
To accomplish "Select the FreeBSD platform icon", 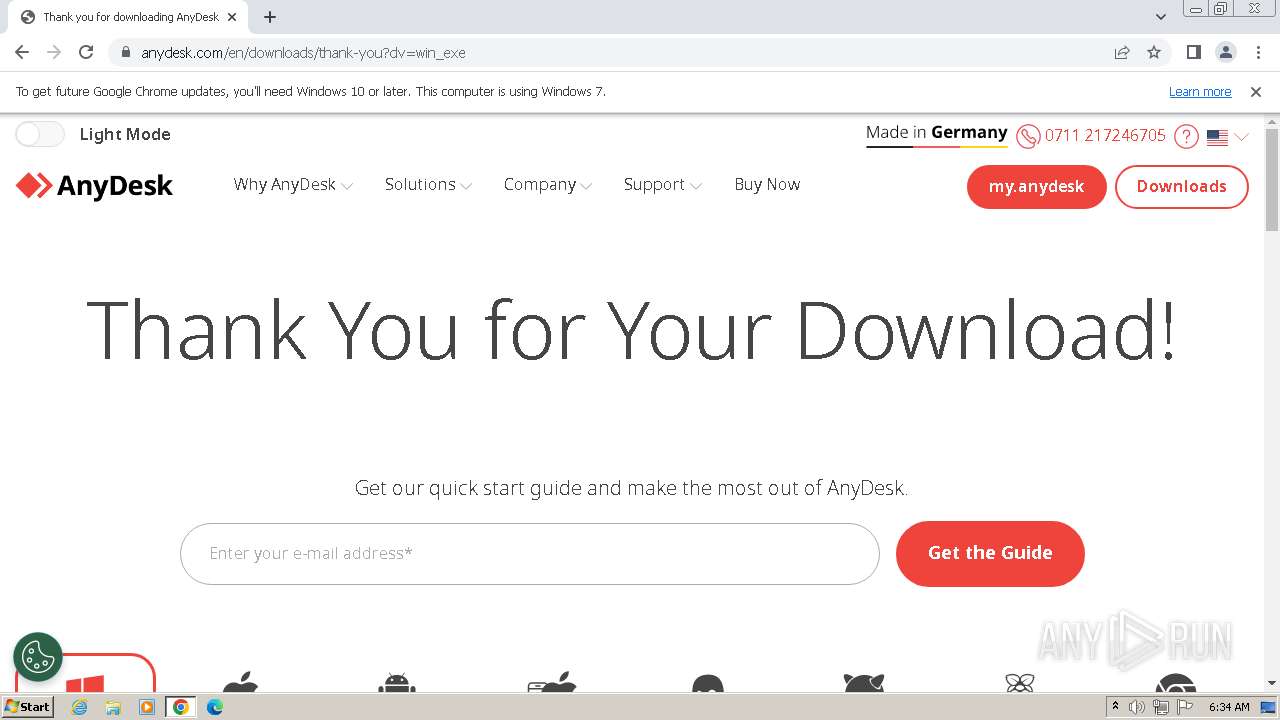I will point(864,682).
